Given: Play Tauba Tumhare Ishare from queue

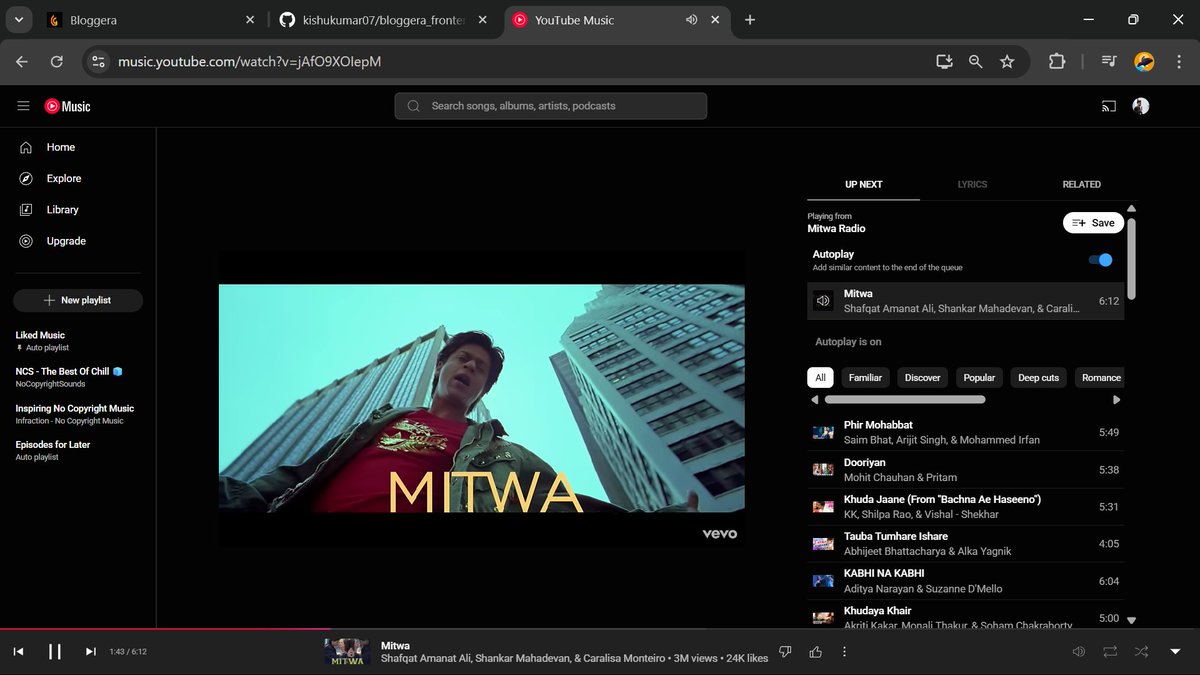Looking at the screenshot, I should click(x=966, y=544).
